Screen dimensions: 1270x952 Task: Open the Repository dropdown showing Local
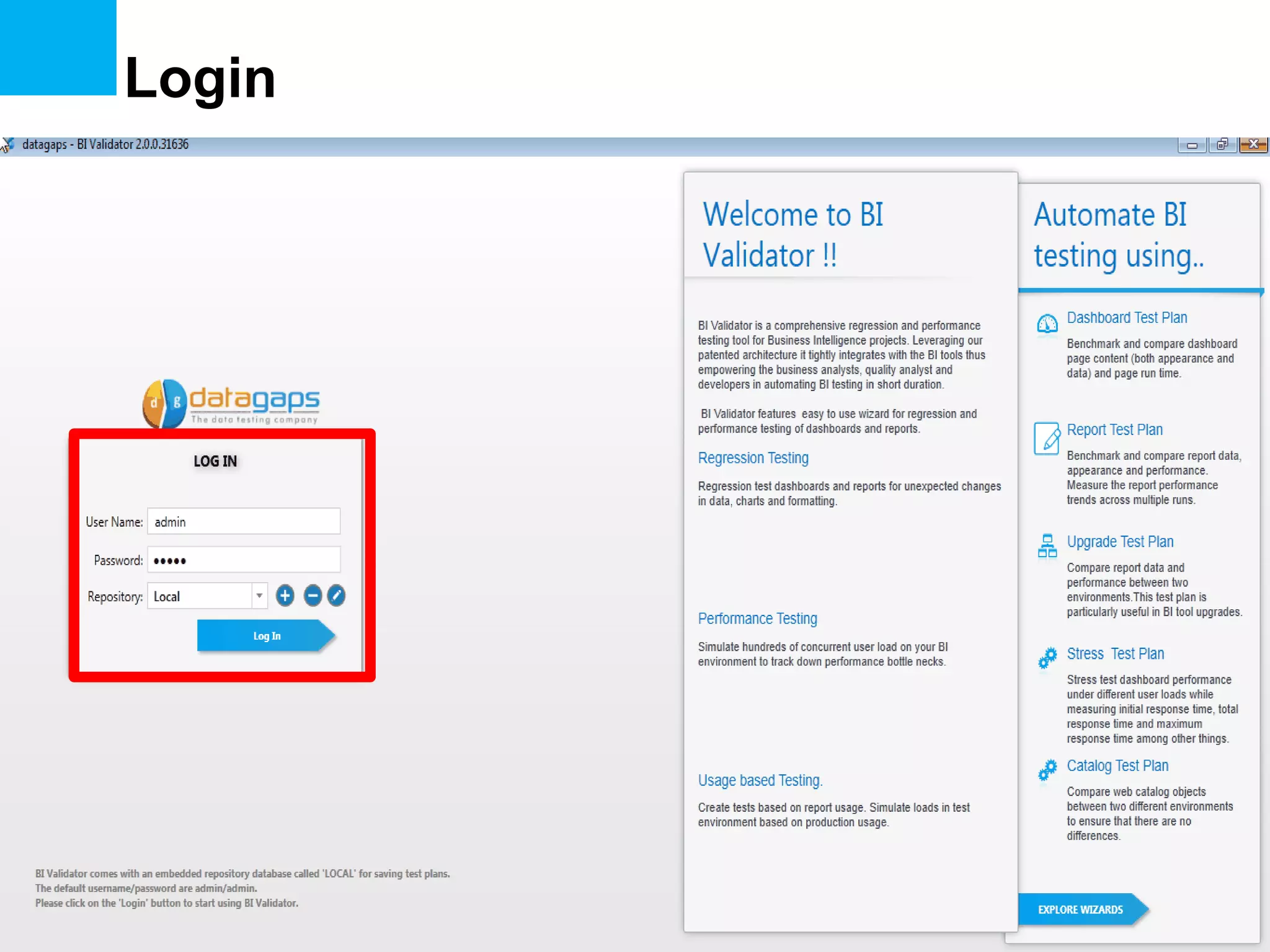[x=207, y=596]
